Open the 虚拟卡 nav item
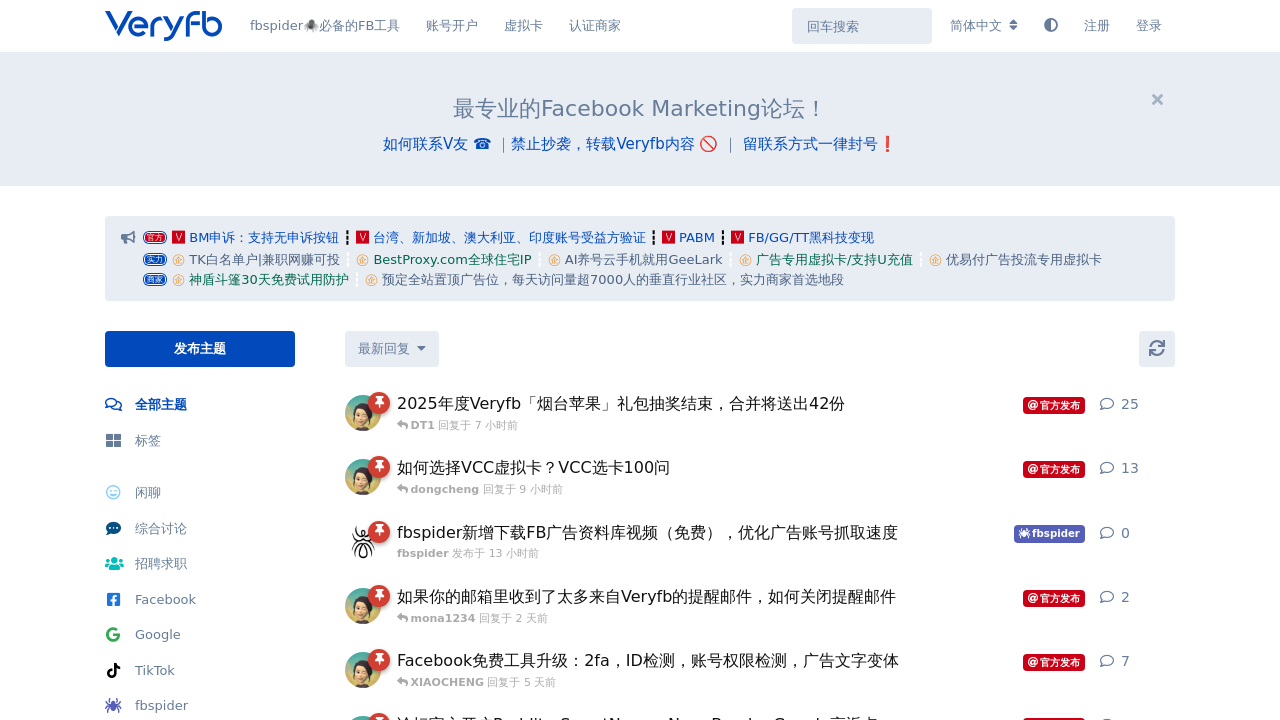The width and height of the screenshot is (1280, 720). [524, 26]
